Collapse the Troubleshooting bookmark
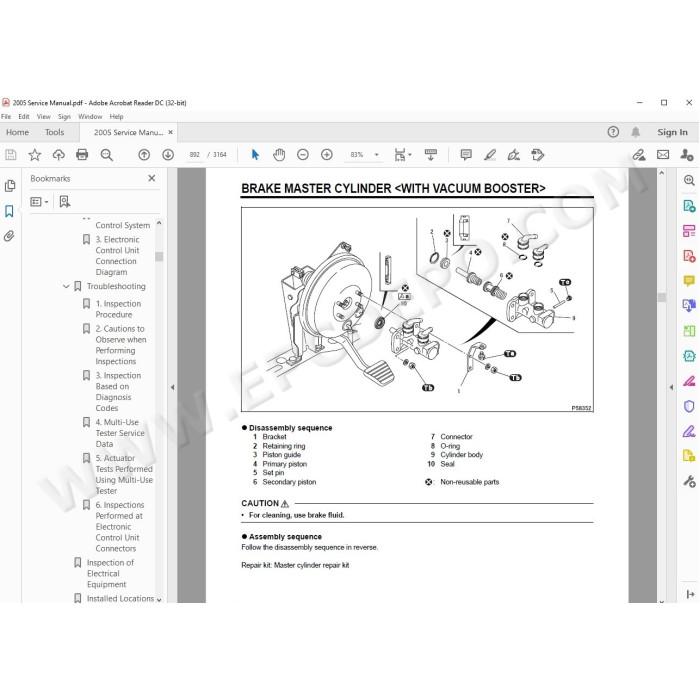This screenshot has width=700, height=700. pyautogui.click(x=66, y=286)
